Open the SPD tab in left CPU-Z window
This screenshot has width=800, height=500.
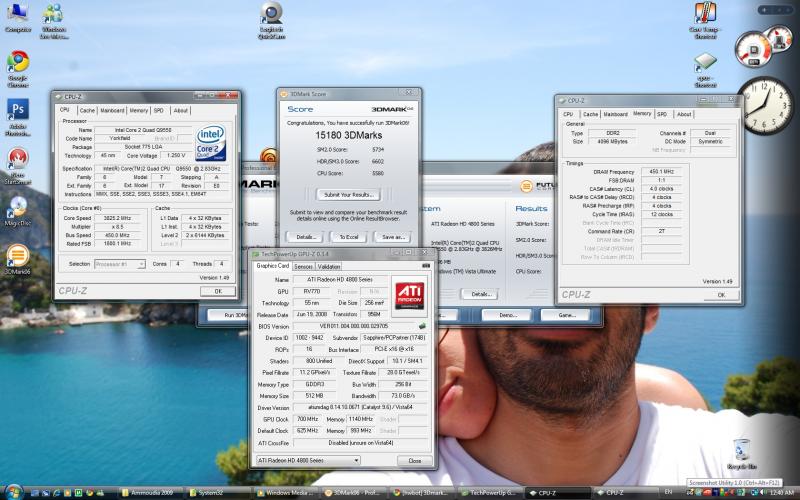click(159, 110)
